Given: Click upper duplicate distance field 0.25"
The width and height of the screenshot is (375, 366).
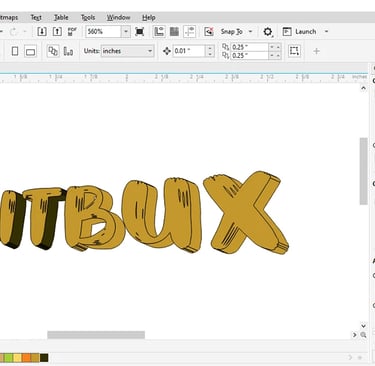Looking at the screenshot, I should coord(250,47).
